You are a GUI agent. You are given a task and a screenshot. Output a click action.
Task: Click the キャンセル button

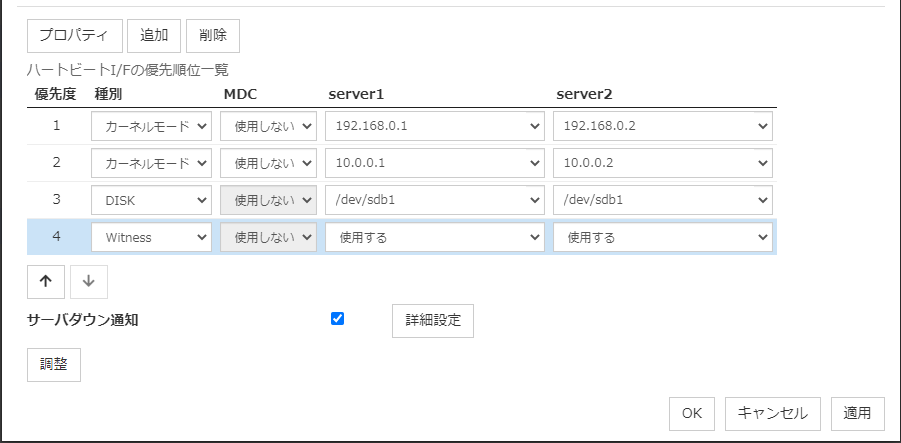click(x=772, y=413)
